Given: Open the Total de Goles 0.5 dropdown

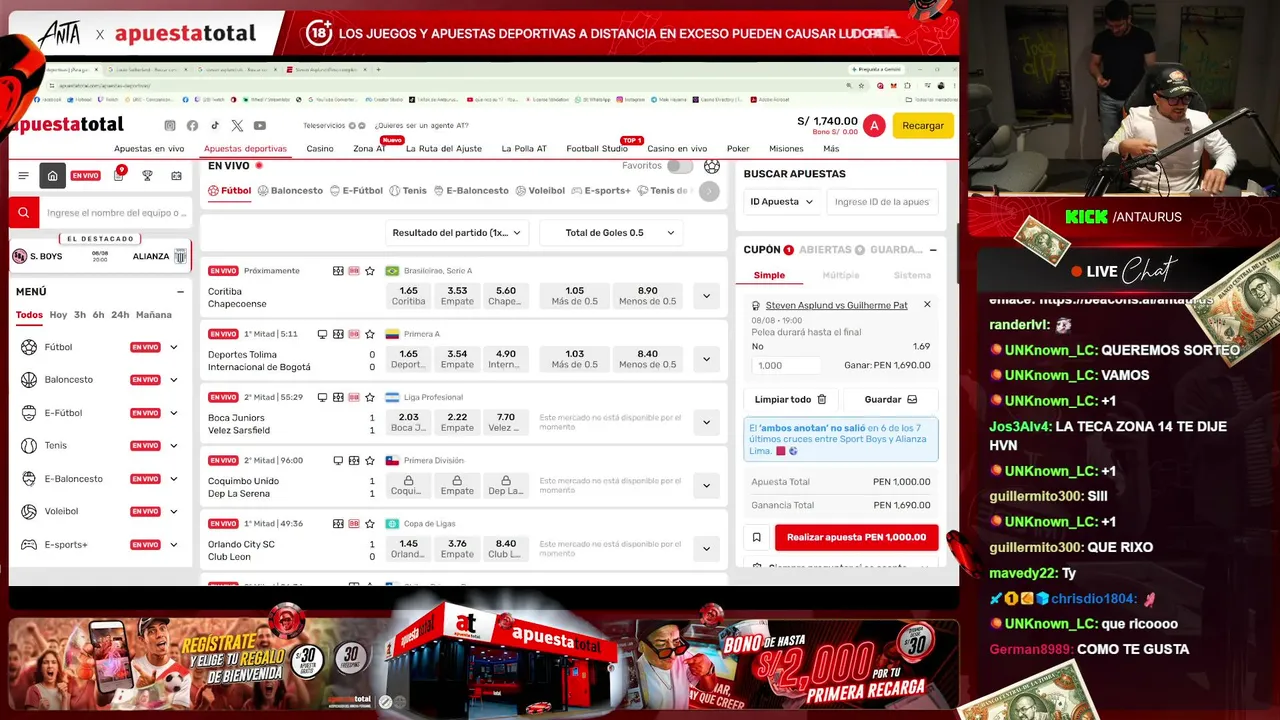Looking at the screenshot, I should coord(611,233).
